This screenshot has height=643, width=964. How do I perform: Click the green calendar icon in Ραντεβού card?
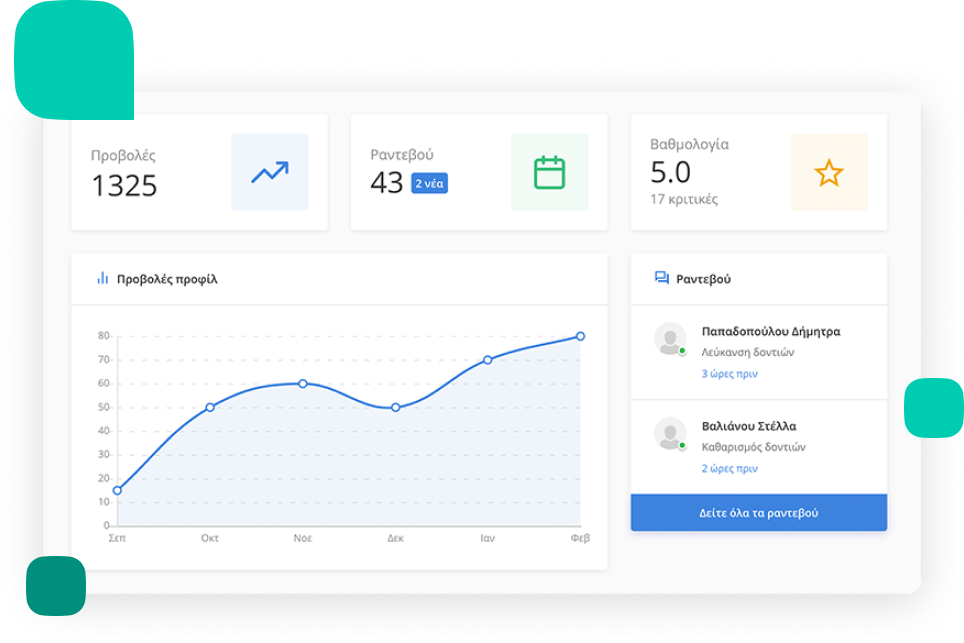click(x=549, y=172)
